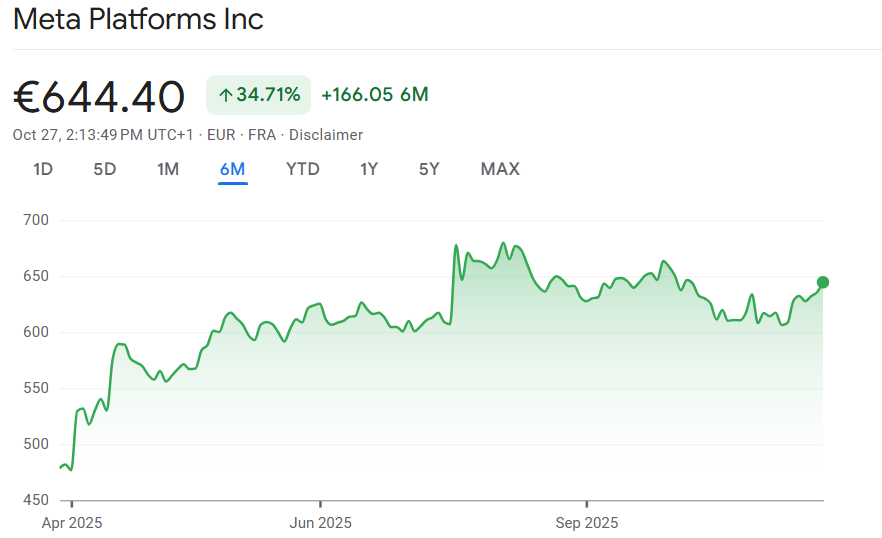The width and height of the screenshot is (882, 538).
Task: Click the Sep 2025 axis label
Action: click(x=586, y=523)
